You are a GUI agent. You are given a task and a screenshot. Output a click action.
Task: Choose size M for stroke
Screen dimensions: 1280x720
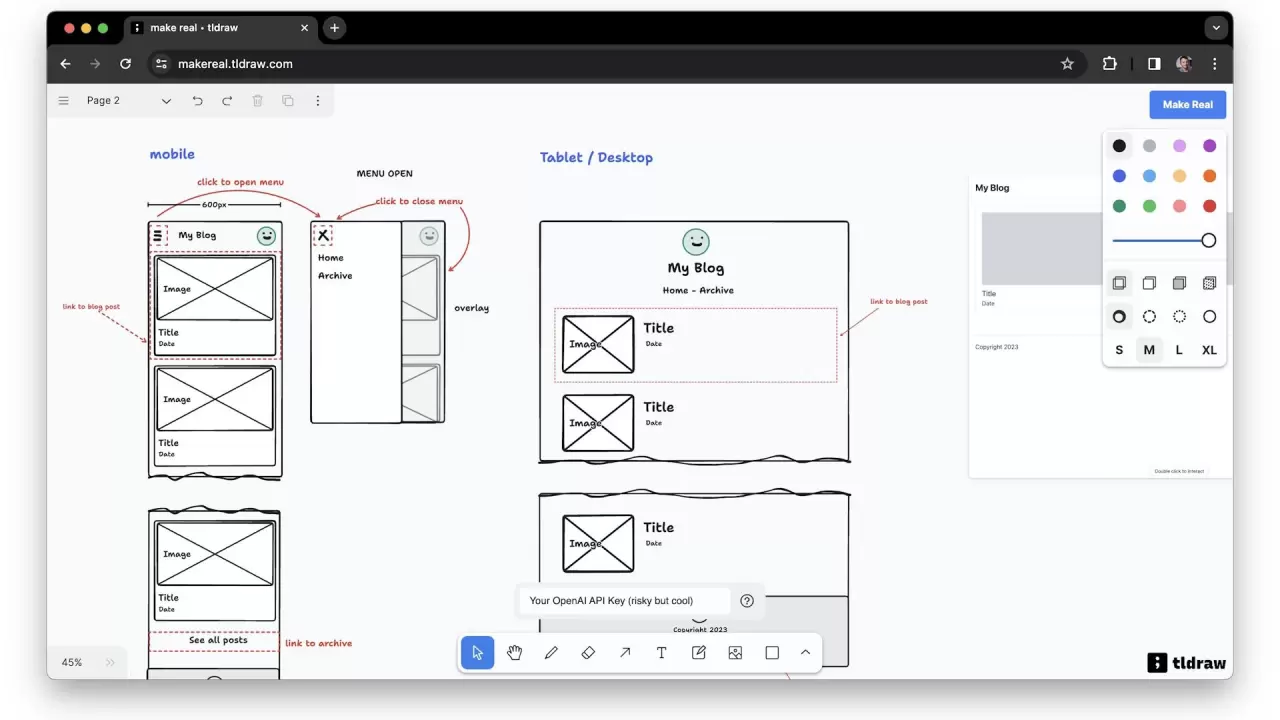tap(1149, 350)
